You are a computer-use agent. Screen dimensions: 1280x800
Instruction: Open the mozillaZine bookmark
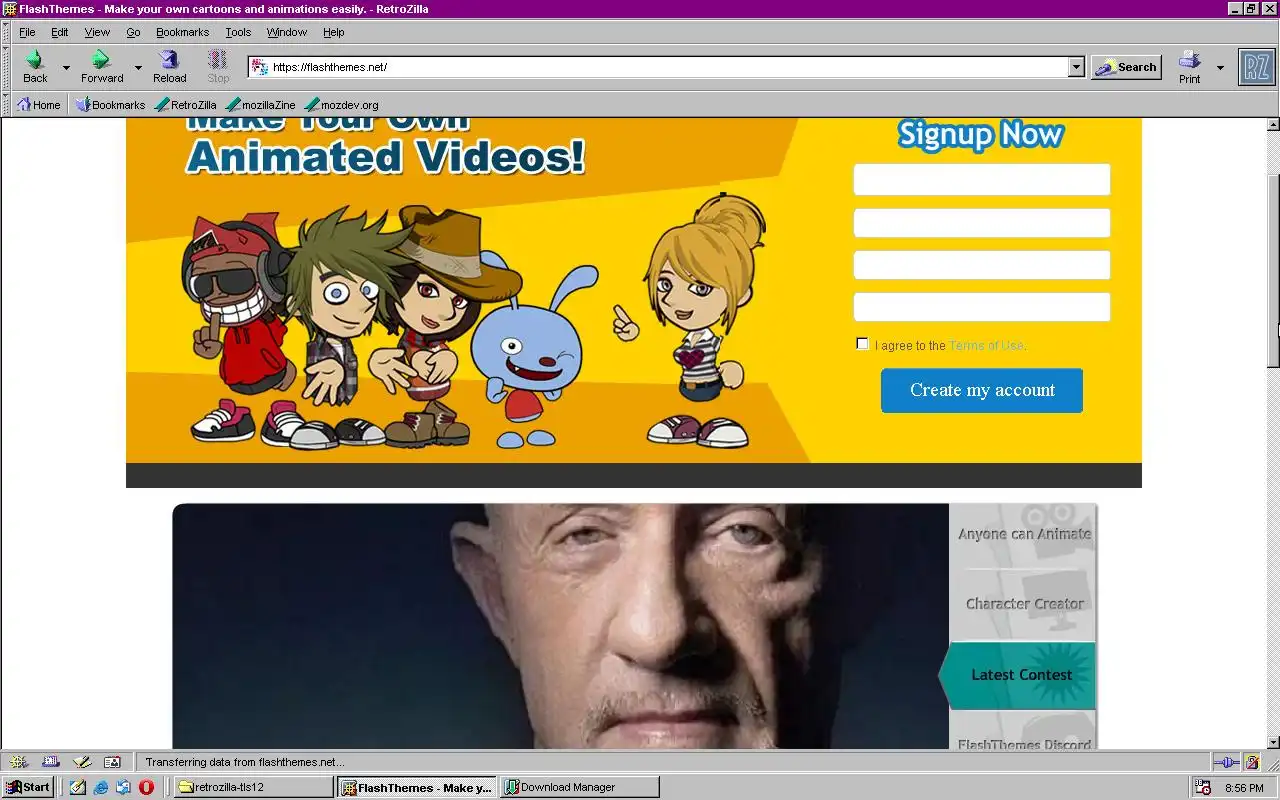[x=260, y=104]
